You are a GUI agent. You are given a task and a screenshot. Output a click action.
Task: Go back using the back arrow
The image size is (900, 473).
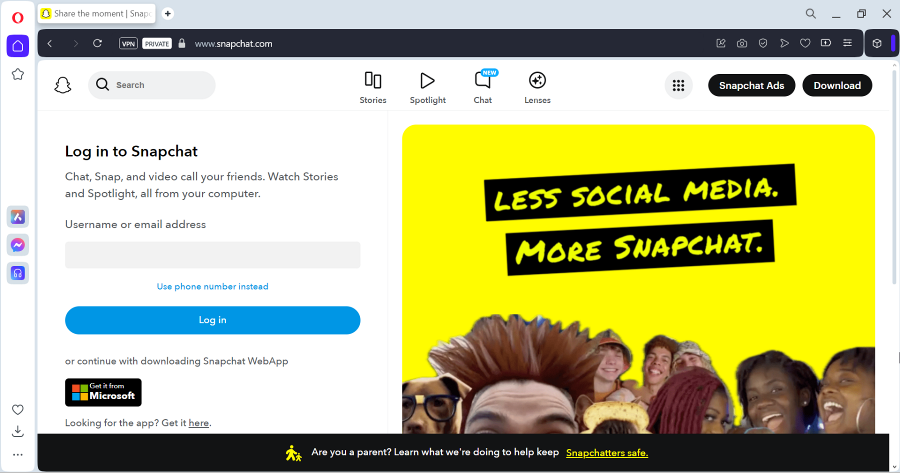[50, 44]
